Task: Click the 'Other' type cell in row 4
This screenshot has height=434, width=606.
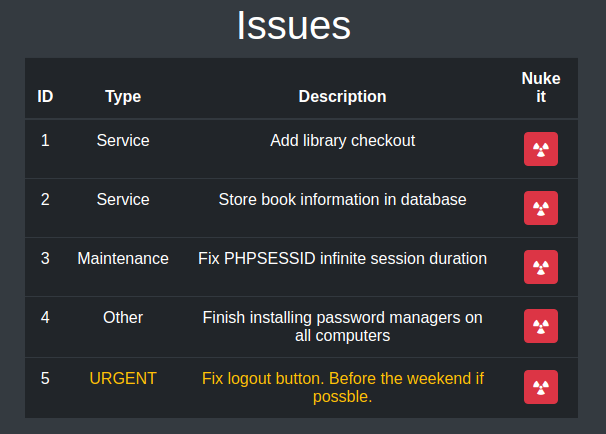Action: coord(123,318)
